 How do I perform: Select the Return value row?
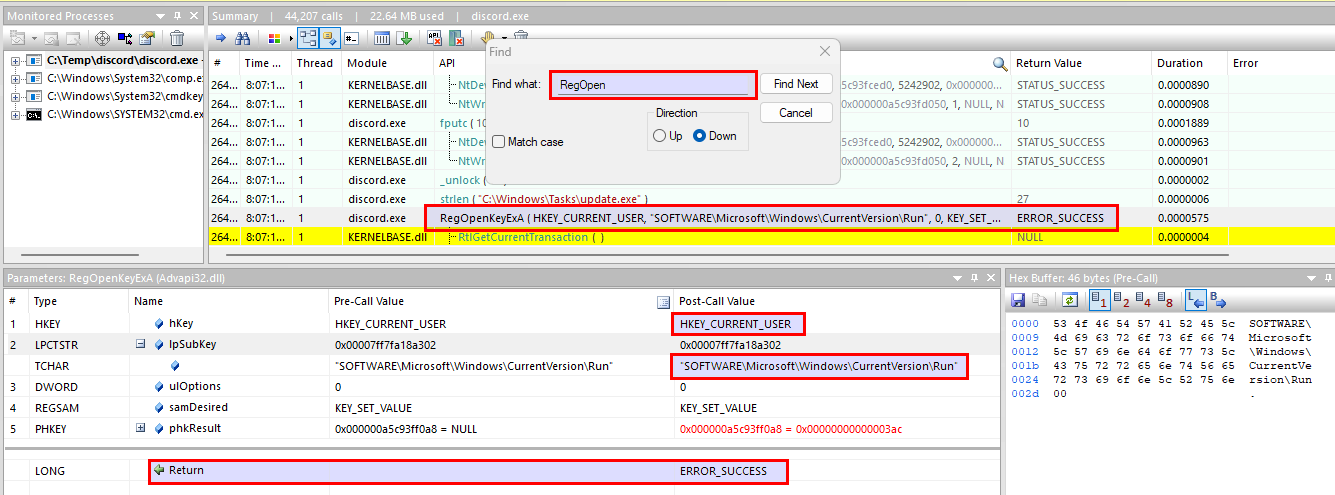coord(500,471)
